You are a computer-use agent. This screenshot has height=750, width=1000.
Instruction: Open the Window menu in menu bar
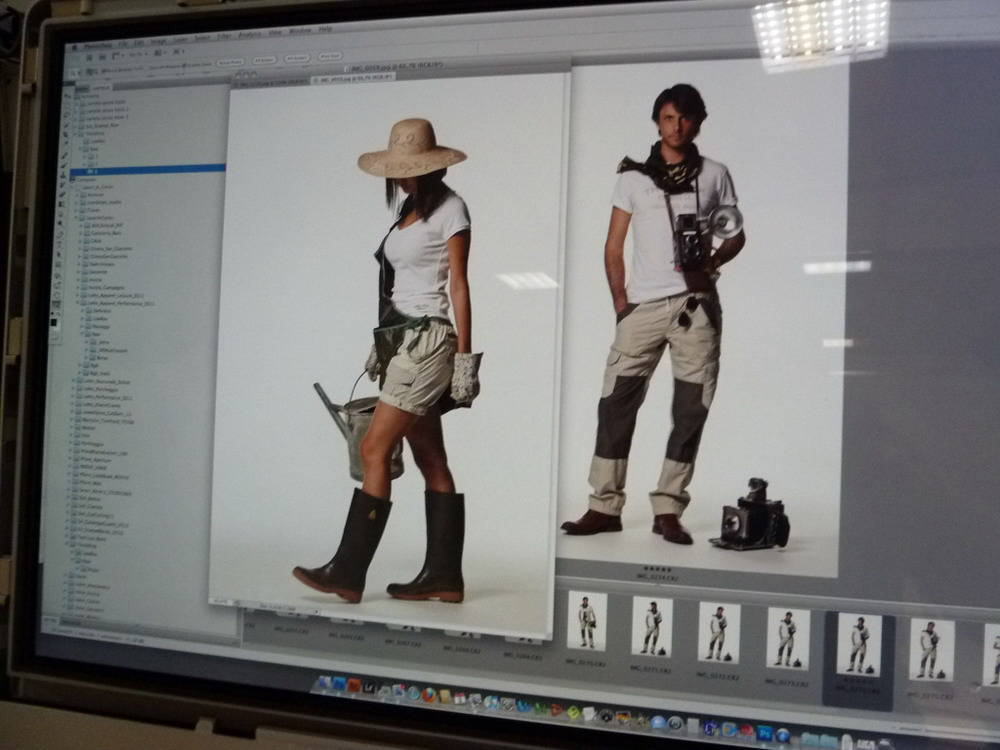click(299, 31)
